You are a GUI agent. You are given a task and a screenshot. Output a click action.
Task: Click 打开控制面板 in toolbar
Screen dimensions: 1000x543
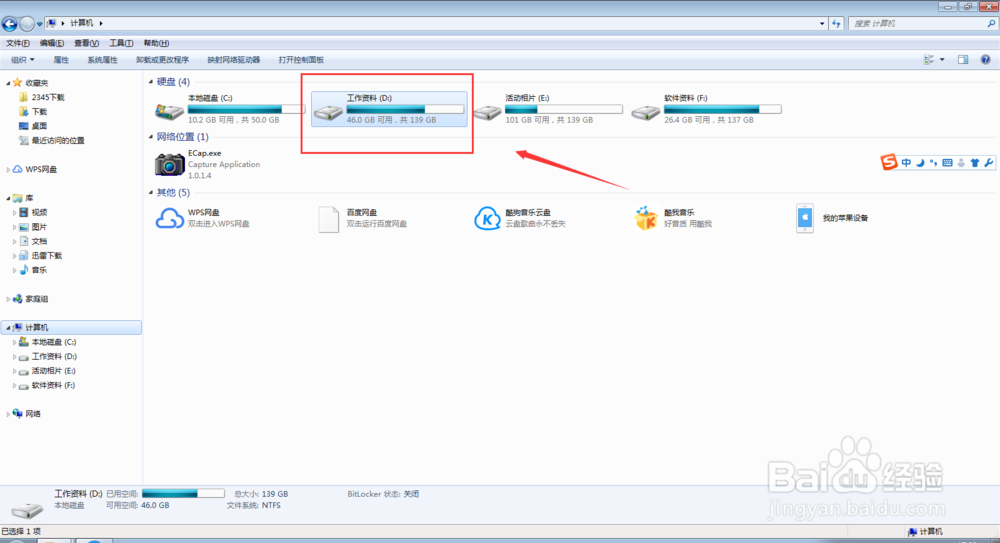click(x=301, y=60)
